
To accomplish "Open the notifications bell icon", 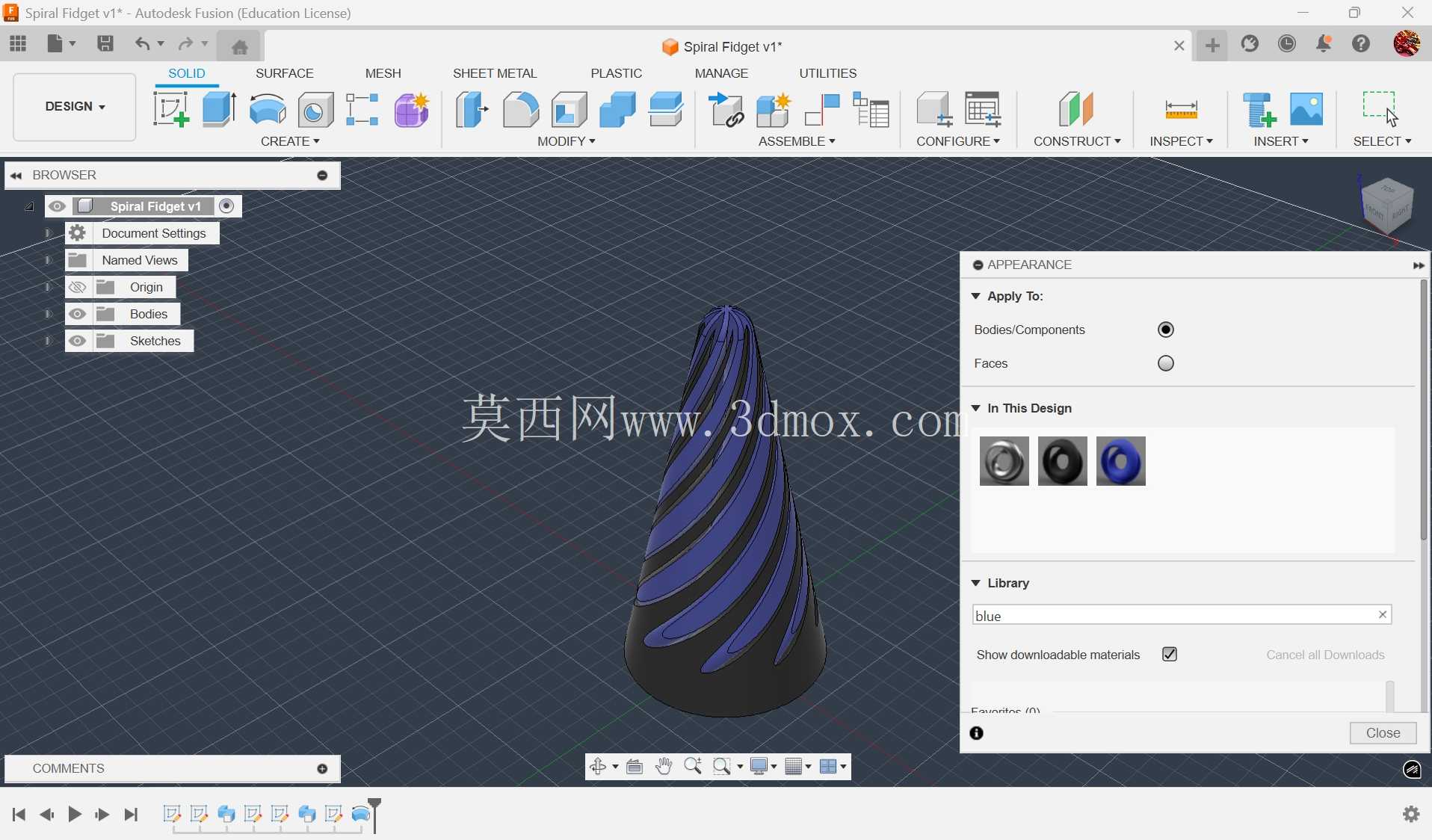I will coord(1324,43).
